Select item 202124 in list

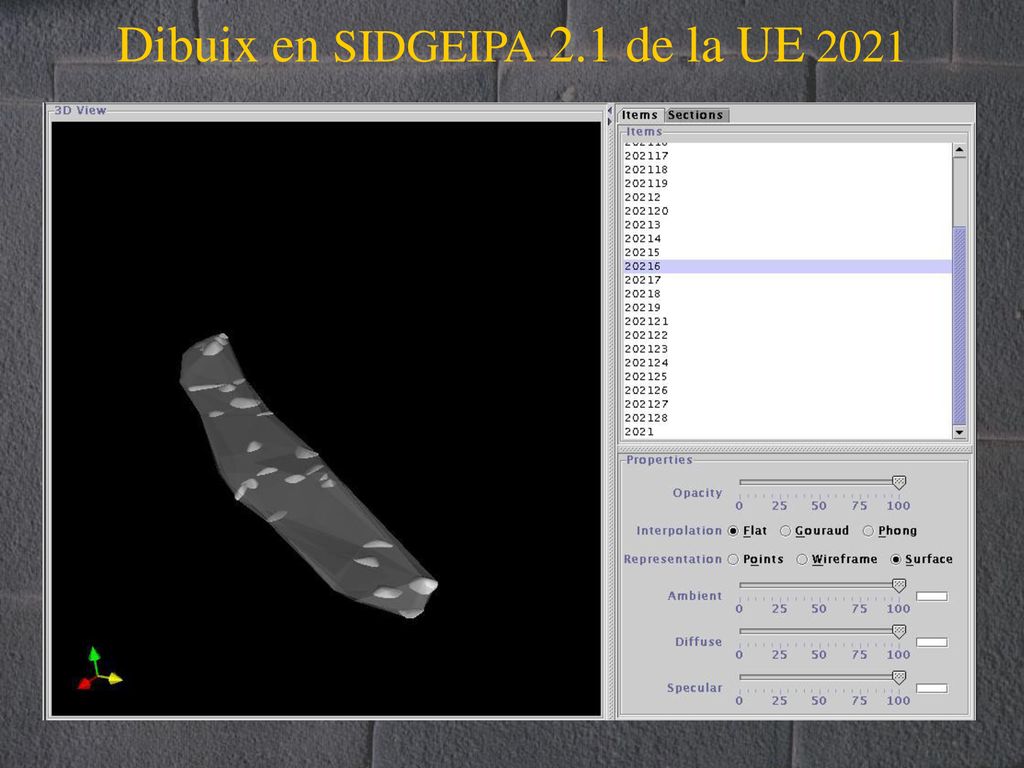[788, 362]
